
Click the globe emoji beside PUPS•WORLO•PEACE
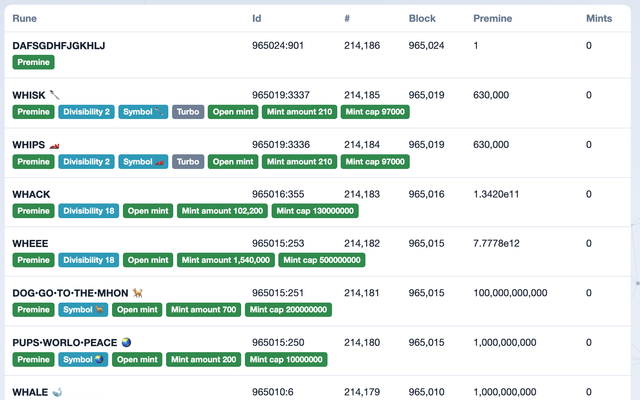click(127, 342)
